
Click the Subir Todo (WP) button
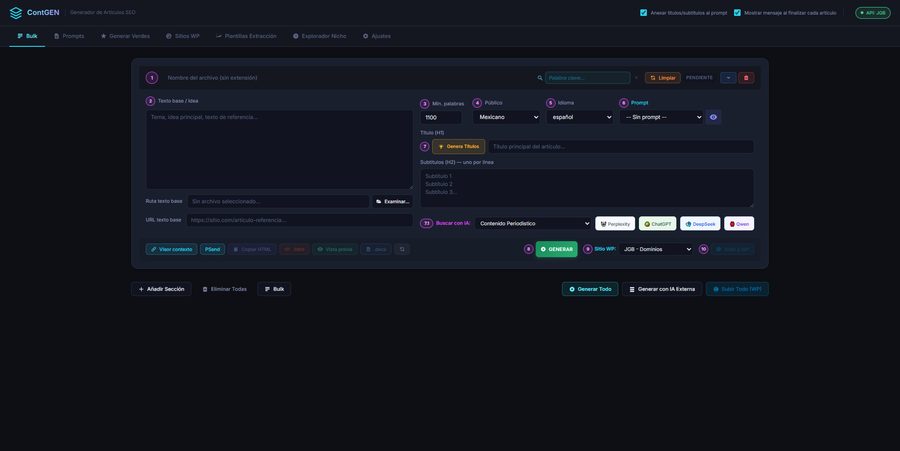tap(737, 289)
